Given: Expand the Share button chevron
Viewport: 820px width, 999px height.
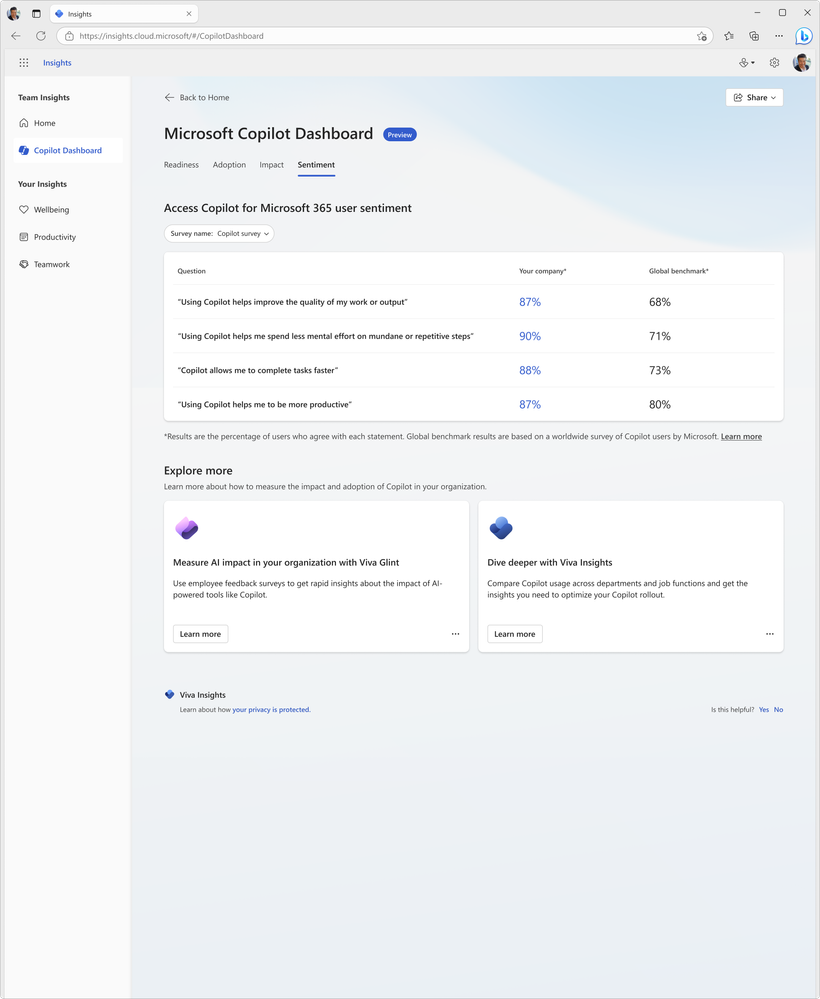Looking at the screenshot, I should click(772, 97).
